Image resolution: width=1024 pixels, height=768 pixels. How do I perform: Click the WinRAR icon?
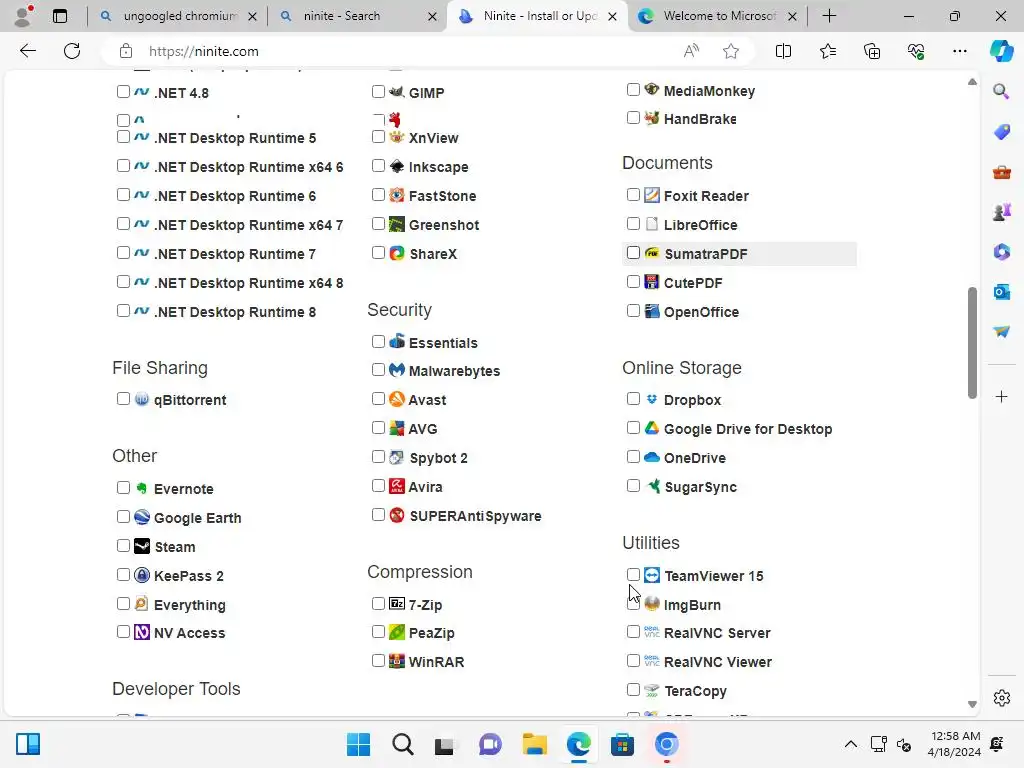pos(396,661)
